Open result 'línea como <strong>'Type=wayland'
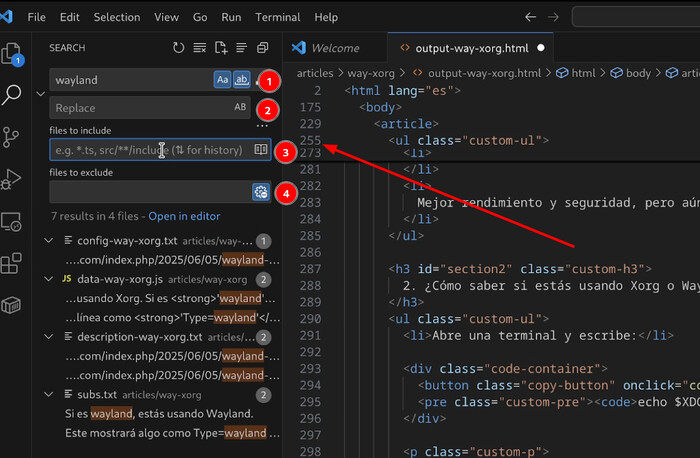Viewport: 700px width, 458px height. tap(172, 317)
